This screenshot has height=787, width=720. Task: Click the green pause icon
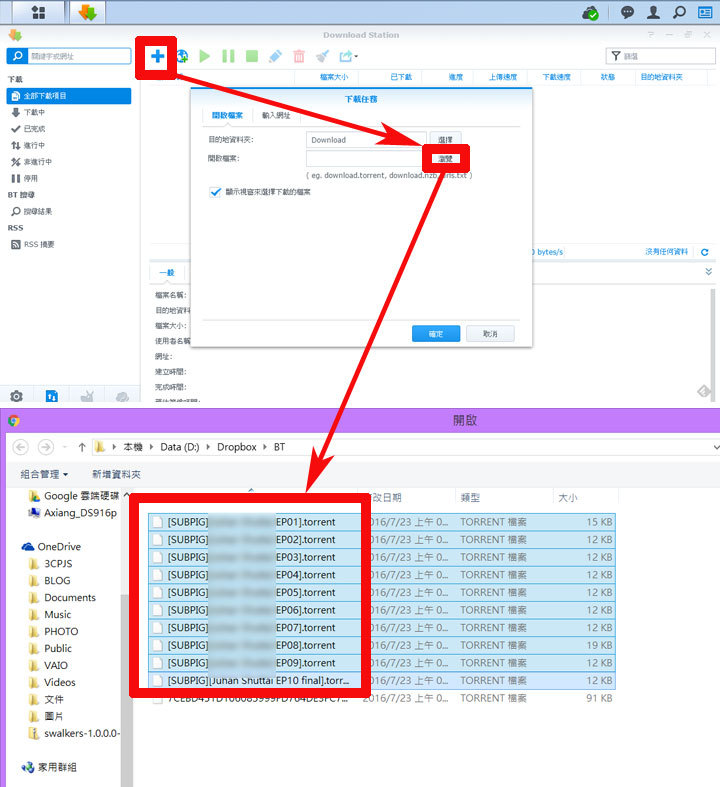[228, 56]
